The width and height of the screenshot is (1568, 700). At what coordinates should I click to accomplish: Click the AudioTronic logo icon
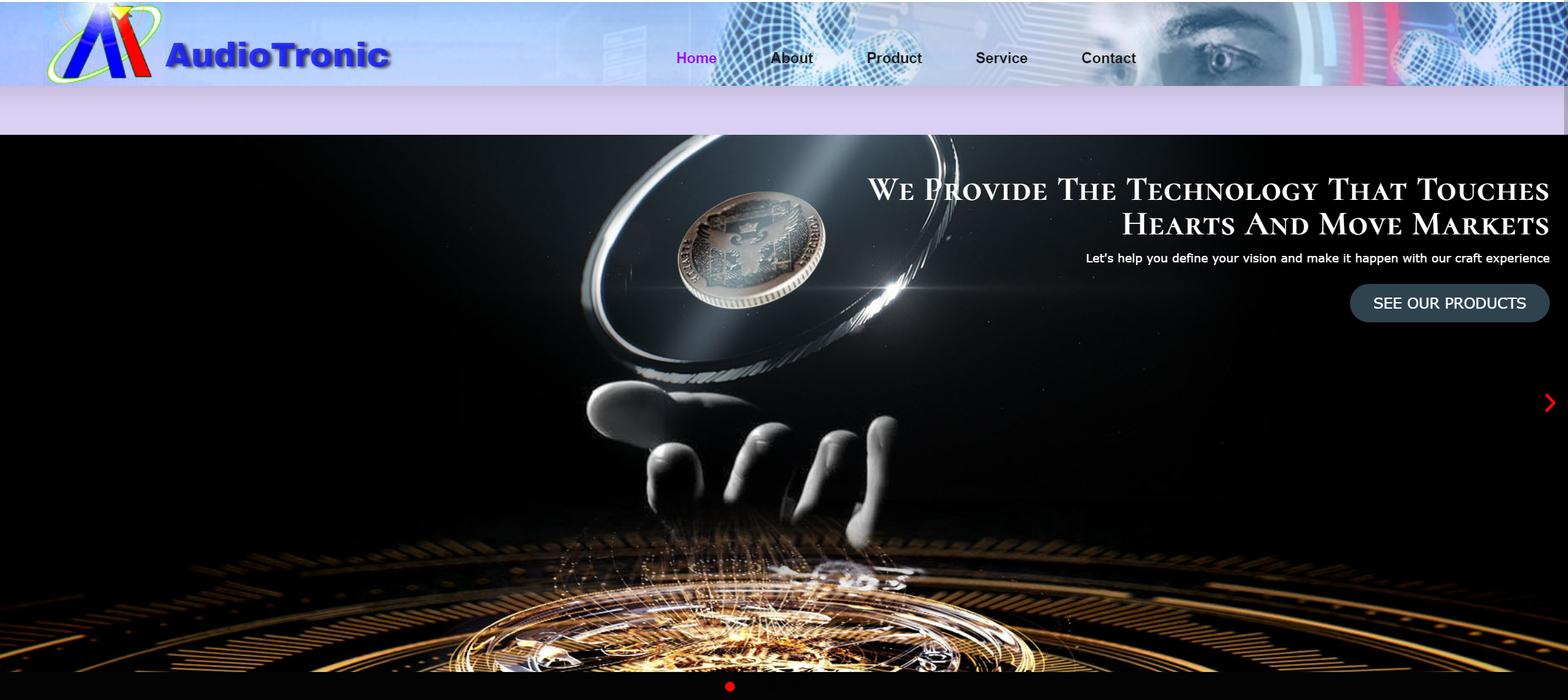(104, 42)
